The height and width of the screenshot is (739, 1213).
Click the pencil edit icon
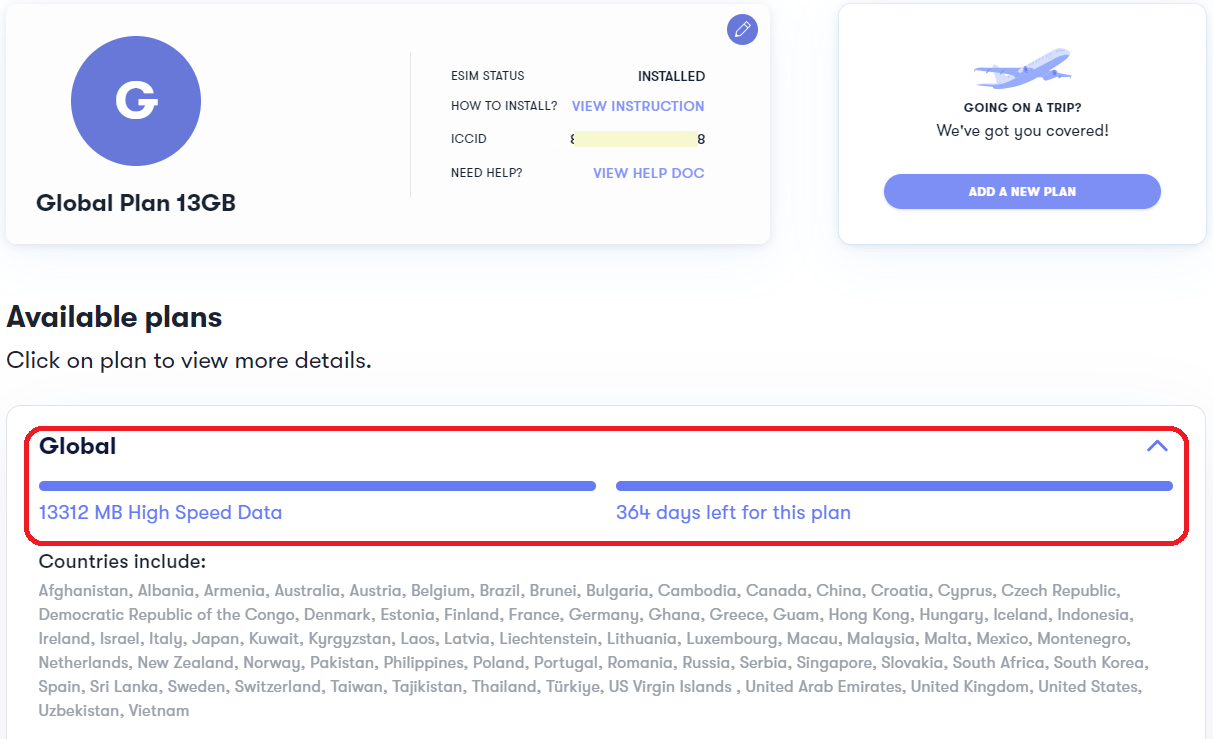click(x=742, y=29)
